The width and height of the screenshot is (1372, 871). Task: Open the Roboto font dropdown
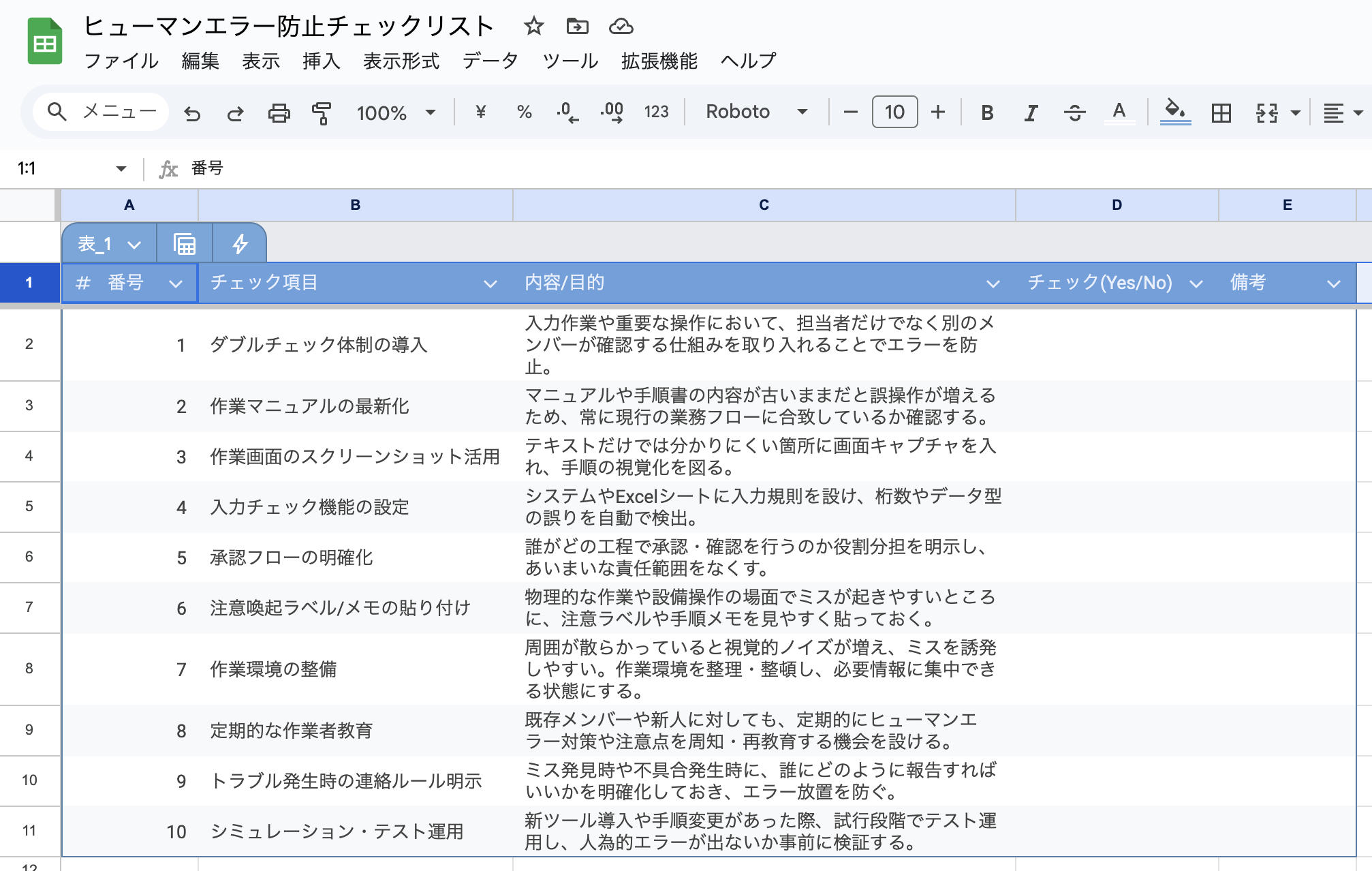[x=756, y=112]
